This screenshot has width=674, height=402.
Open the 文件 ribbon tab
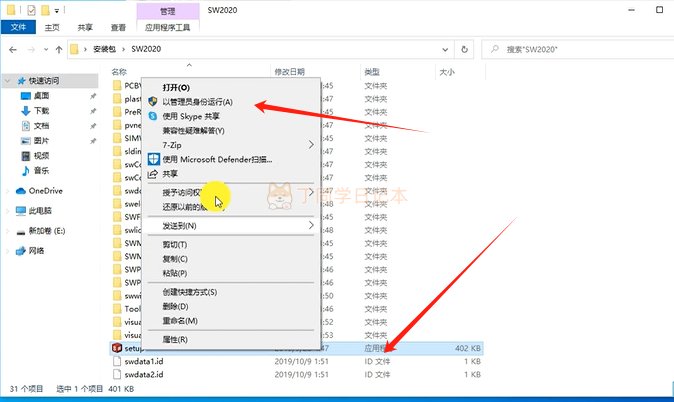pos(17,30)
